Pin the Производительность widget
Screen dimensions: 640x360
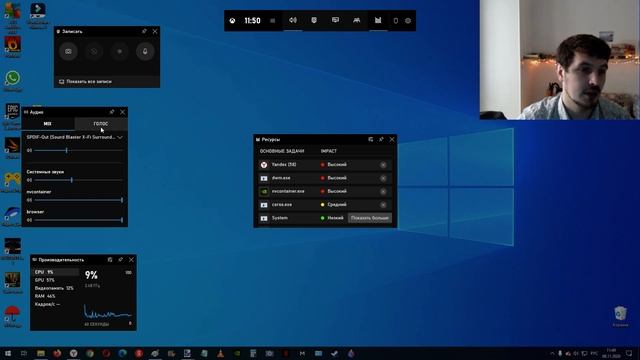(121, 260)
